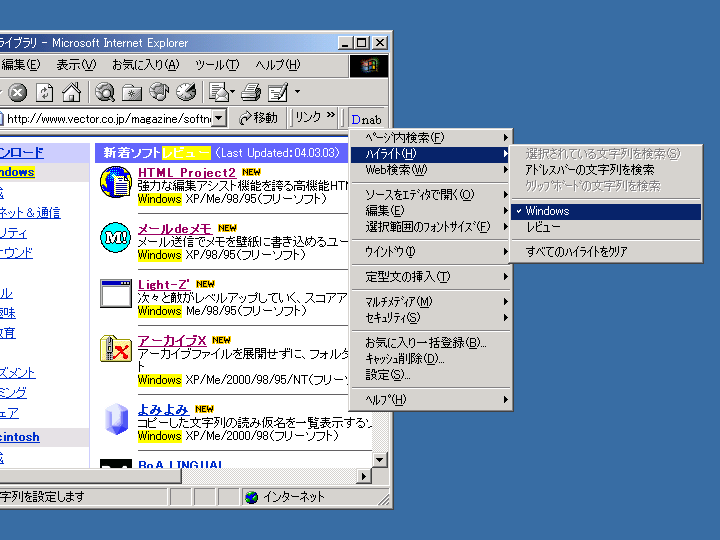Click the よみよみ crystal icon
720x540 pixels.
[x=116, y=419]
